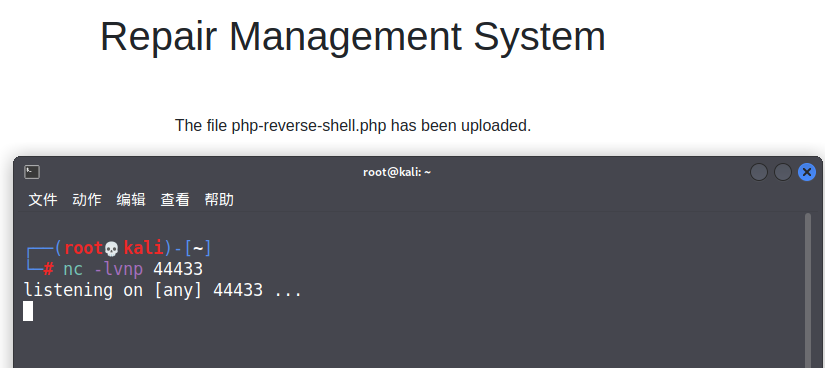The height and width of the screenshot is (368, 825).
Task: Click the Repair Management System heading
Action: [353, 36]
